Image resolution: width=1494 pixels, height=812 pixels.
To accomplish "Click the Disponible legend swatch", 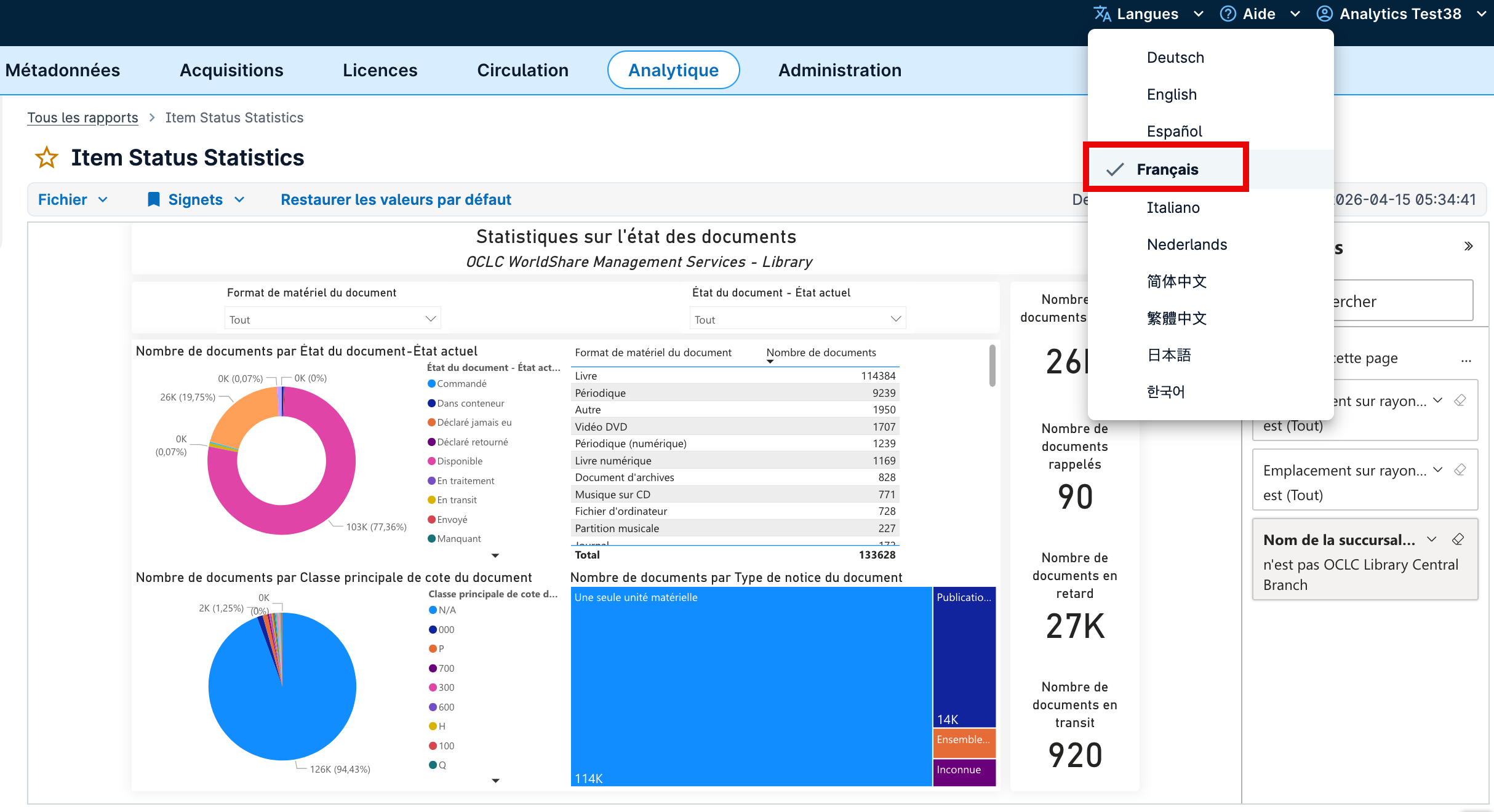I will pyautogui.click(x=431, y=461).
